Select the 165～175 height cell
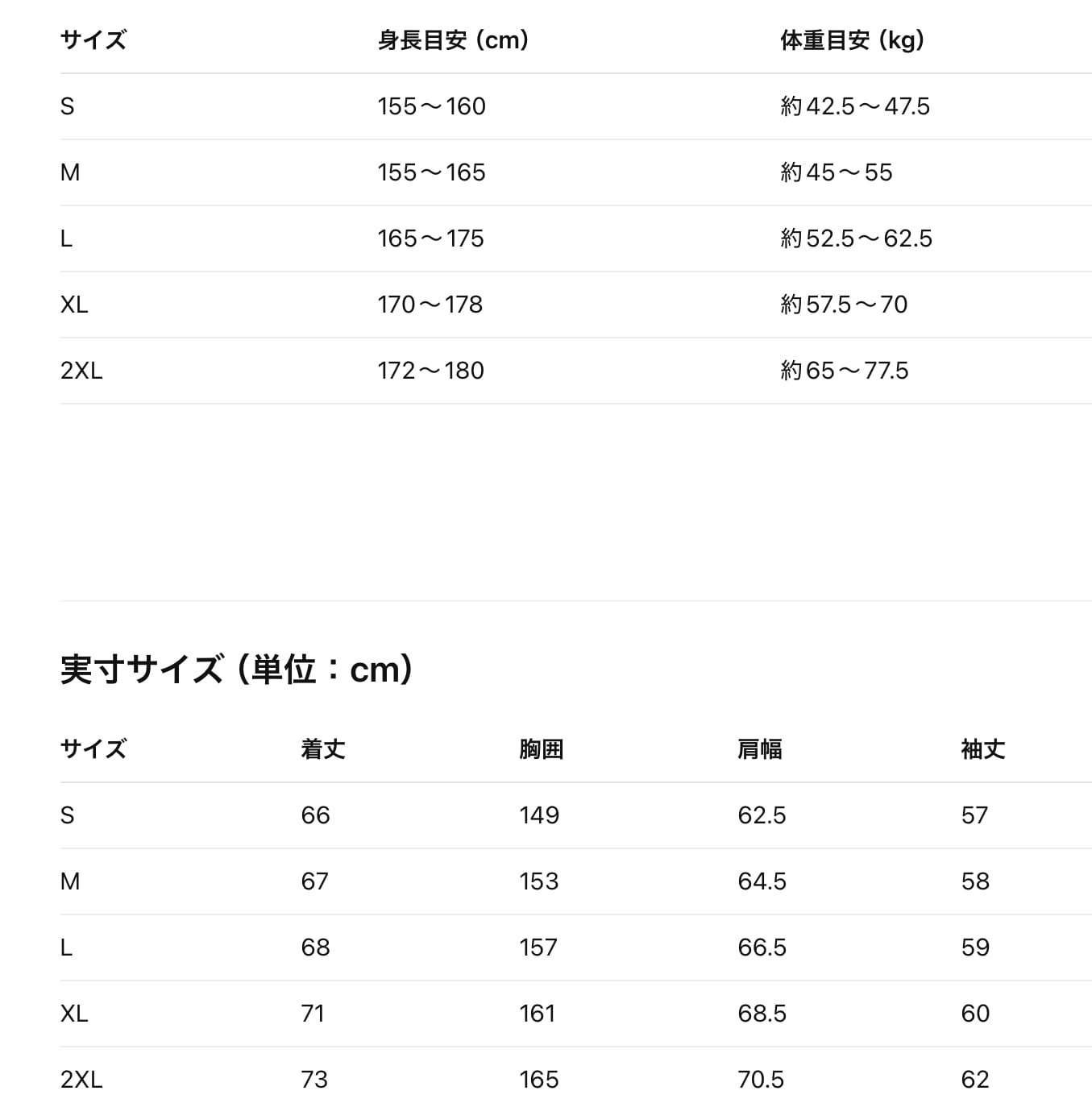 coord(430,238)
